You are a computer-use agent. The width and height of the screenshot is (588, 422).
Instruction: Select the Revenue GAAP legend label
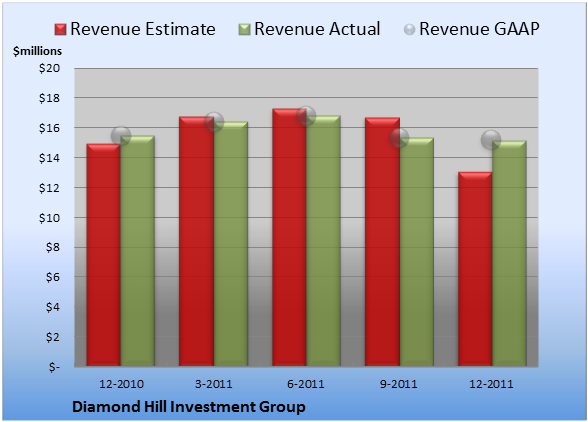click(479, 29)
